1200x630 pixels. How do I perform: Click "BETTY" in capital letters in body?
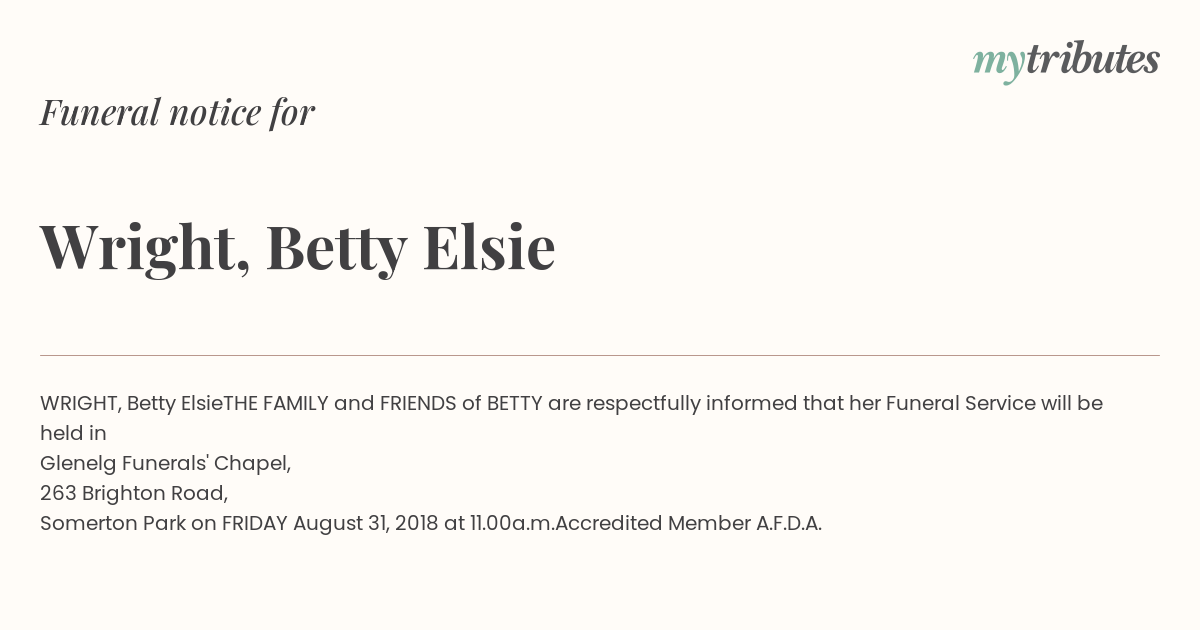pos(515,403)
